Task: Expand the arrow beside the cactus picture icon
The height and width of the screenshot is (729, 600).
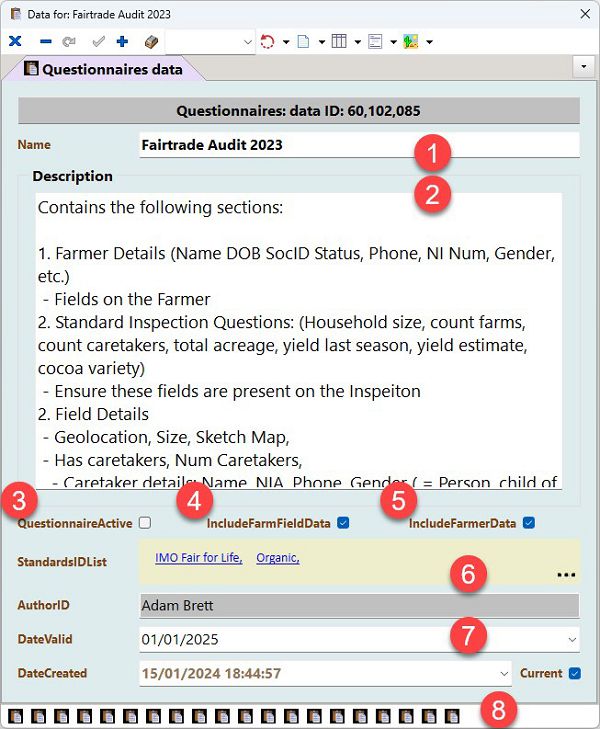Action: [429, 42]
